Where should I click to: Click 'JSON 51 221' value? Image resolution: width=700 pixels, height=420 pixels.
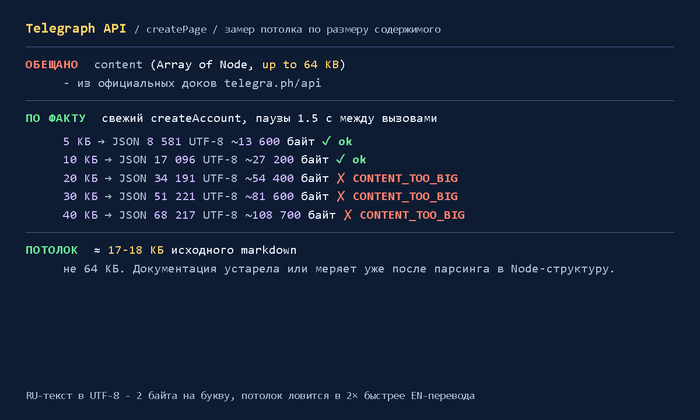[157, 196]
